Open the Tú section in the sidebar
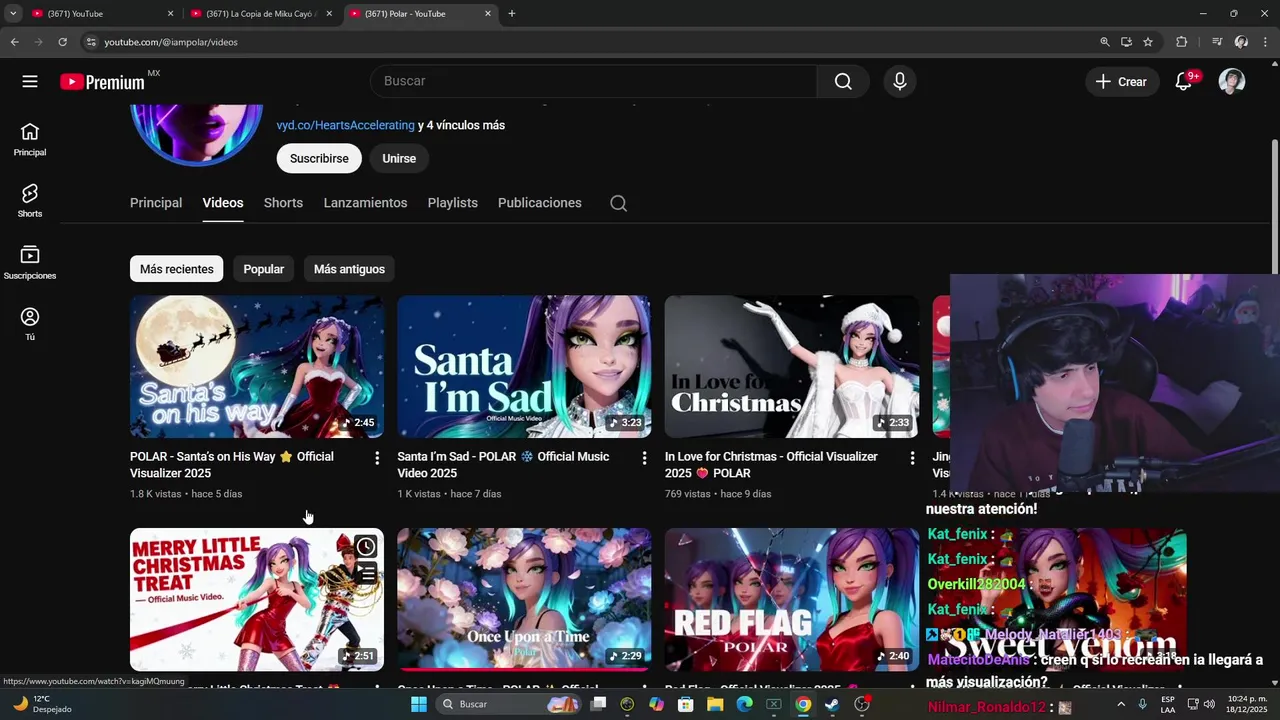 click(x=30, y=324)
